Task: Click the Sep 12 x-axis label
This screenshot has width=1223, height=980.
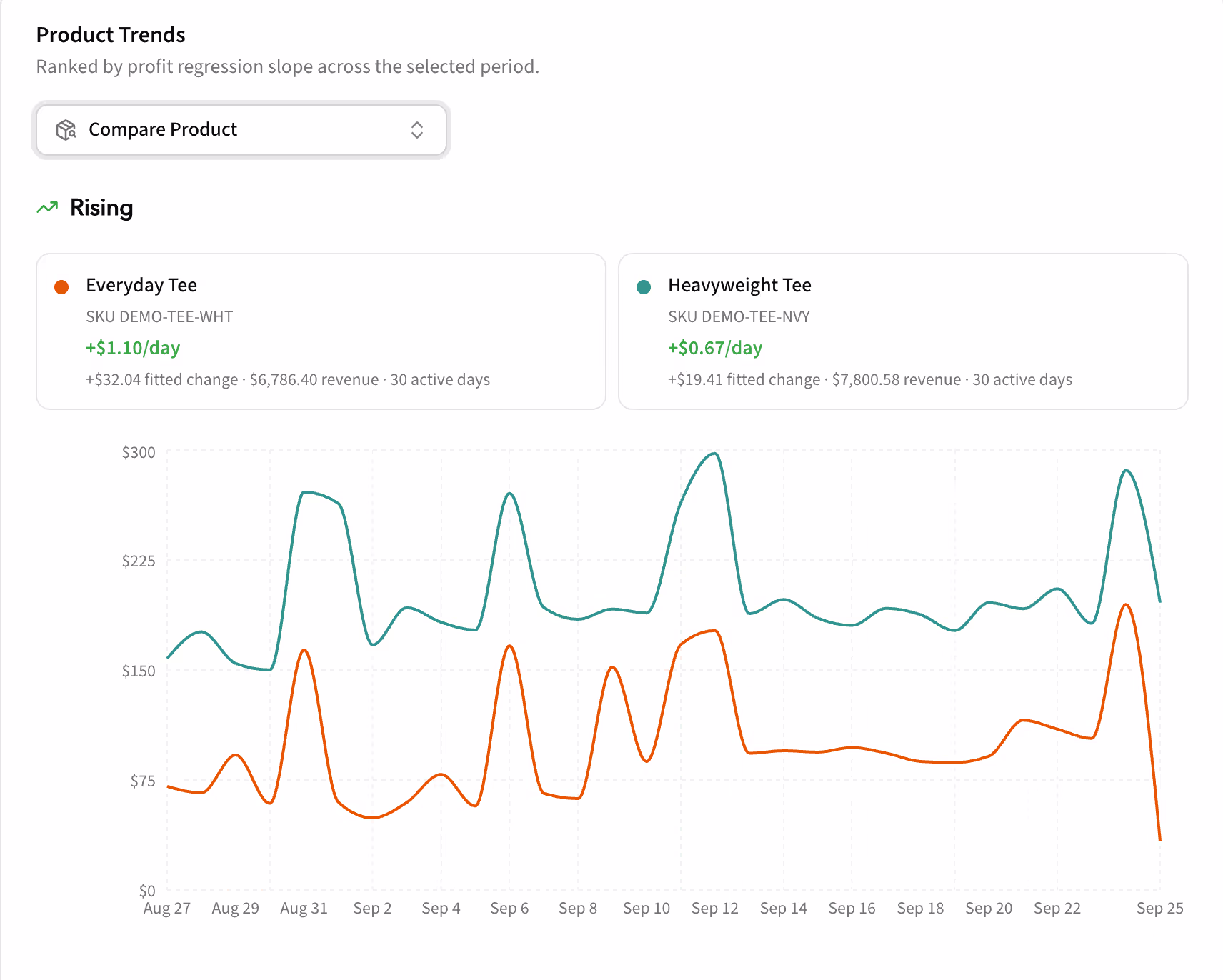Action: click(x=715, y=909)
